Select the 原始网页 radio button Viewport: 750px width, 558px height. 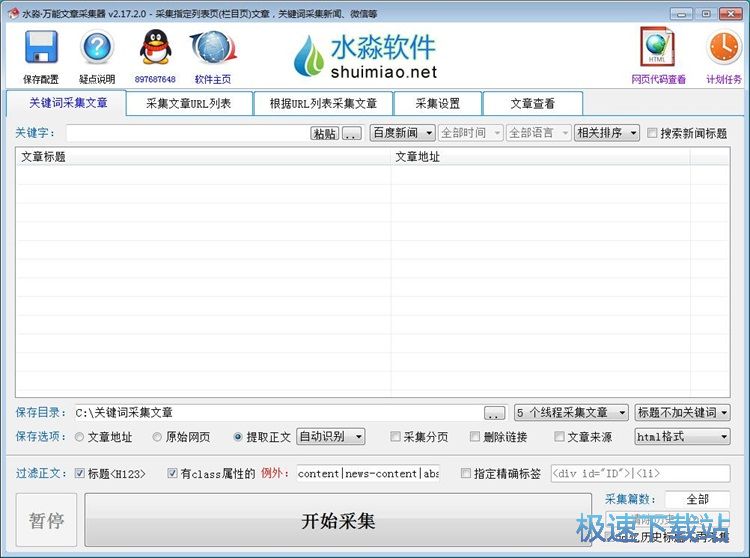tap(157, 437)
